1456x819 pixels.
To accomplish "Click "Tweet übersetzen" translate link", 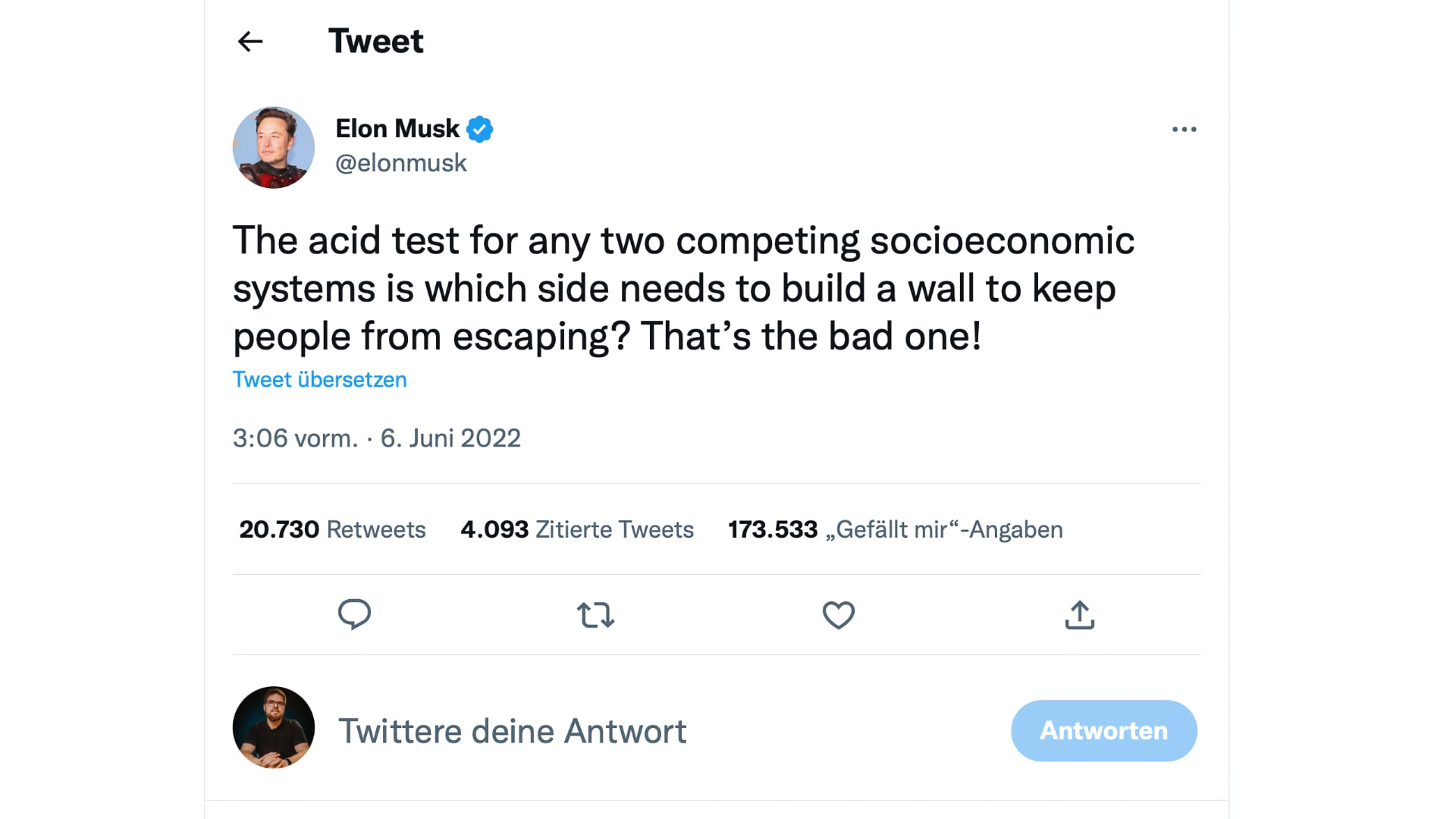I will [319, 379].
